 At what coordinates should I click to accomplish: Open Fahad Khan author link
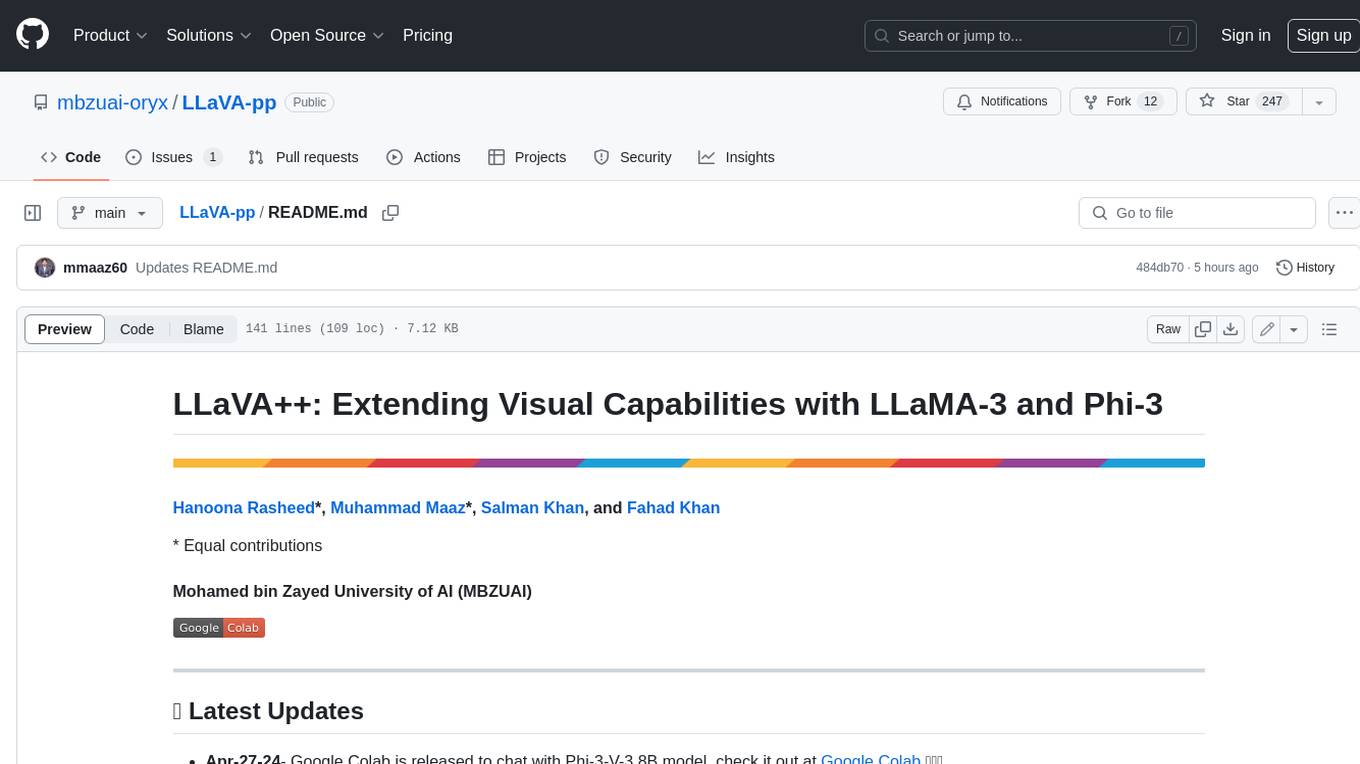[x=673, y=508]
